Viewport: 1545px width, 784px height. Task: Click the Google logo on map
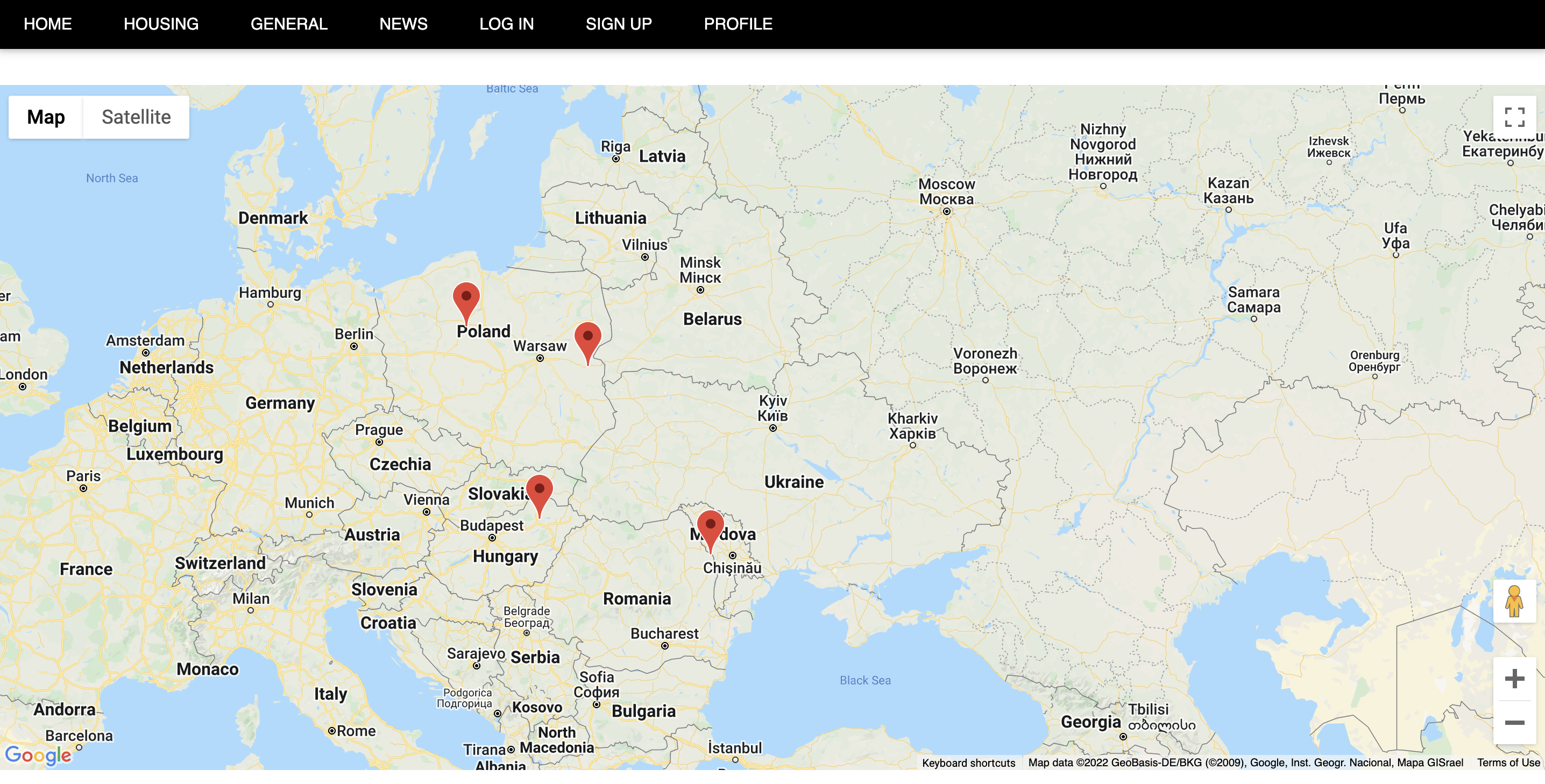pos(38,755)
